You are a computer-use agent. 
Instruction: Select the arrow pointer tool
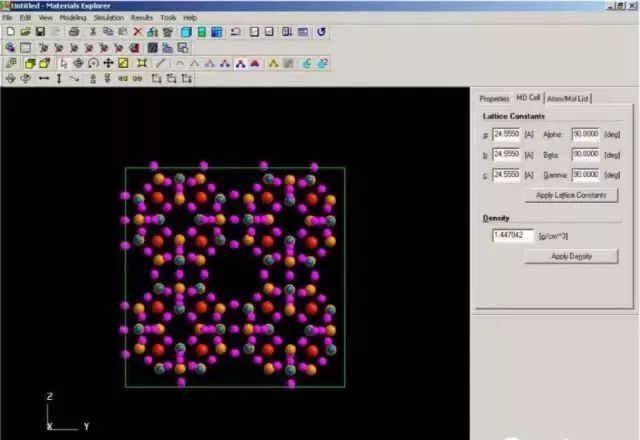tap(63, 63)
